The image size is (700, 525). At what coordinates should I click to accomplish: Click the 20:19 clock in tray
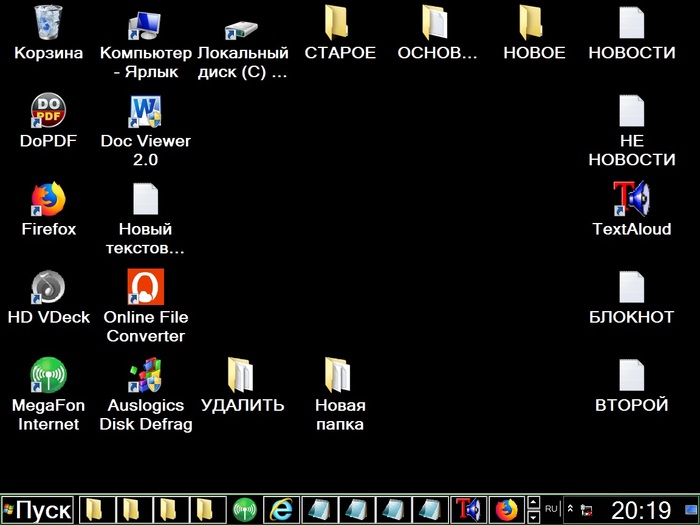[641, 510]
